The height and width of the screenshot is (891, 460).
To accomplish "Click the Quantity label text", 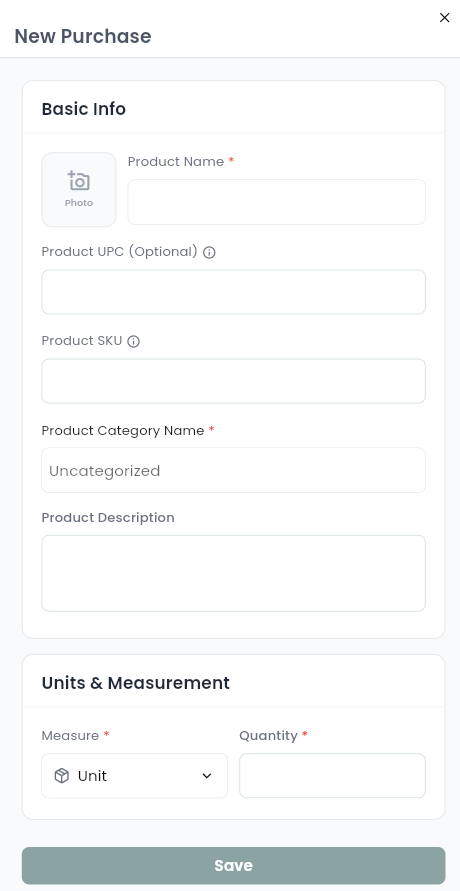I will coord(268,735).
